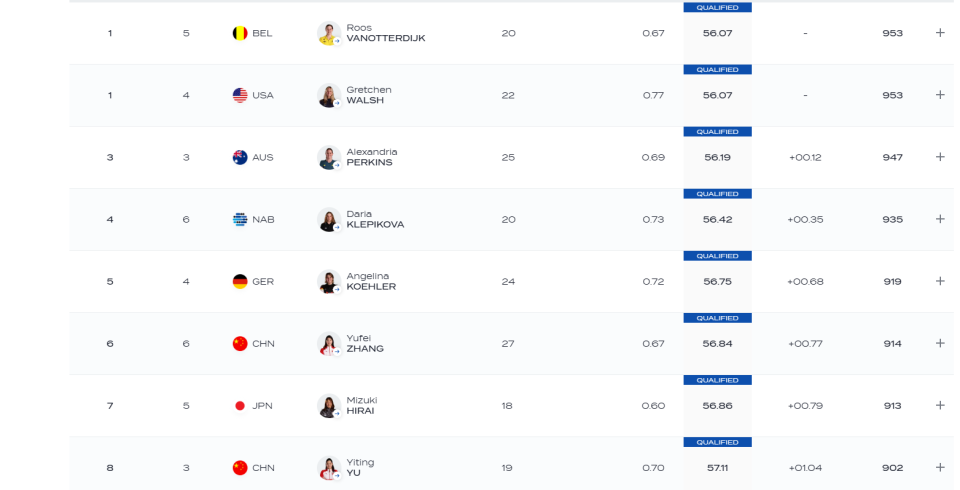Open Mizuki HIRAI athlete name link
Screen dimensions: 960x490
[361, 405]
